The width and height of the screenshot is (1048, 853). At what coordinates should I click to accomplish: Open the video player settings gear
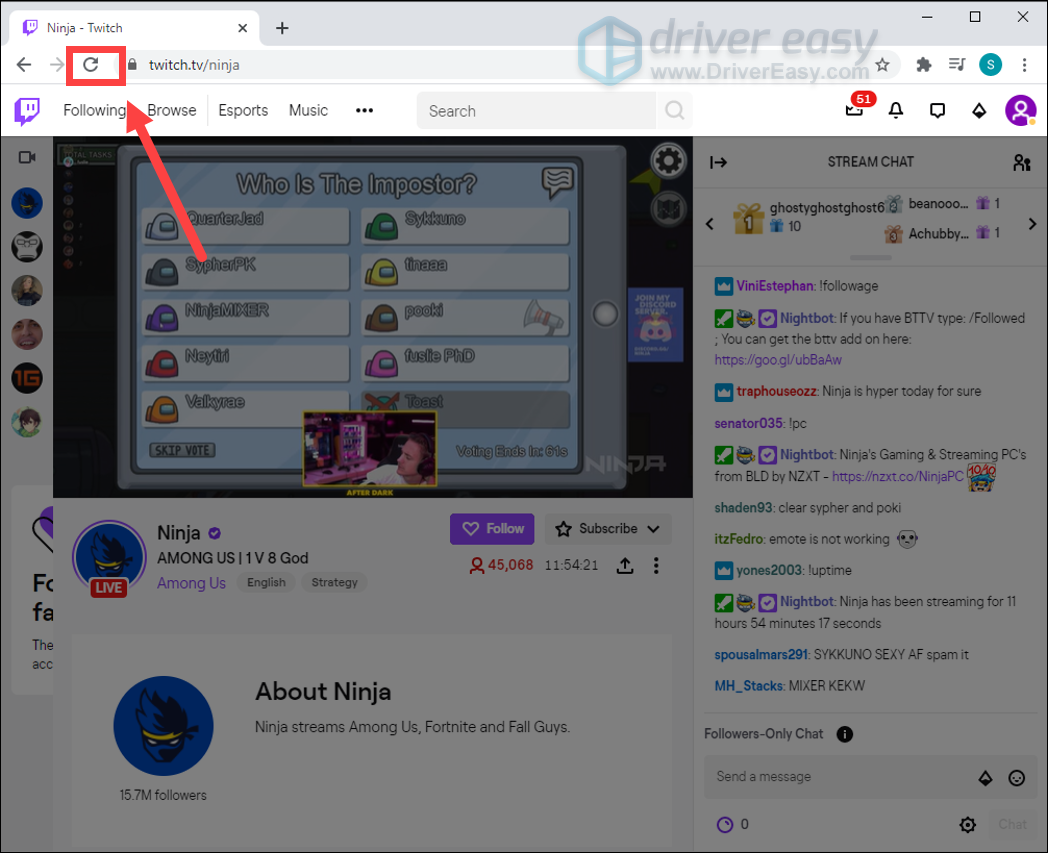666,159
